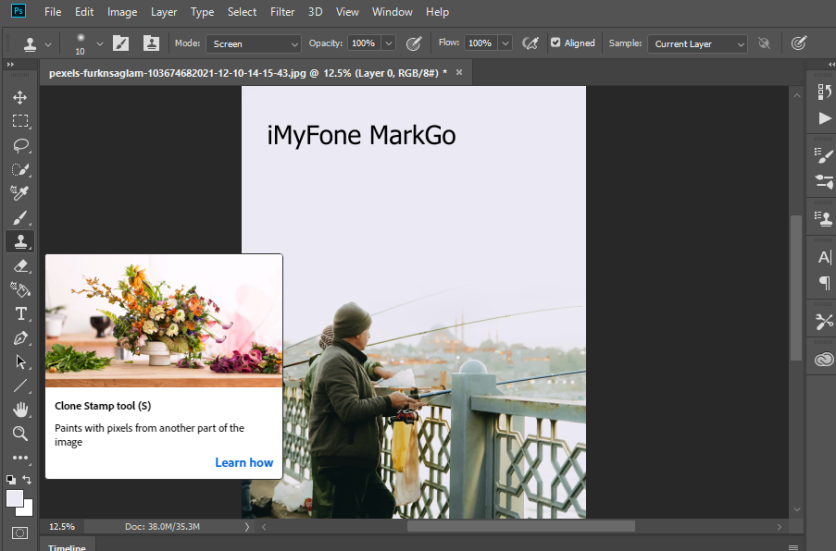Click the background color swatch
This screenshot has height=551, width=836.
pos(27,510)
